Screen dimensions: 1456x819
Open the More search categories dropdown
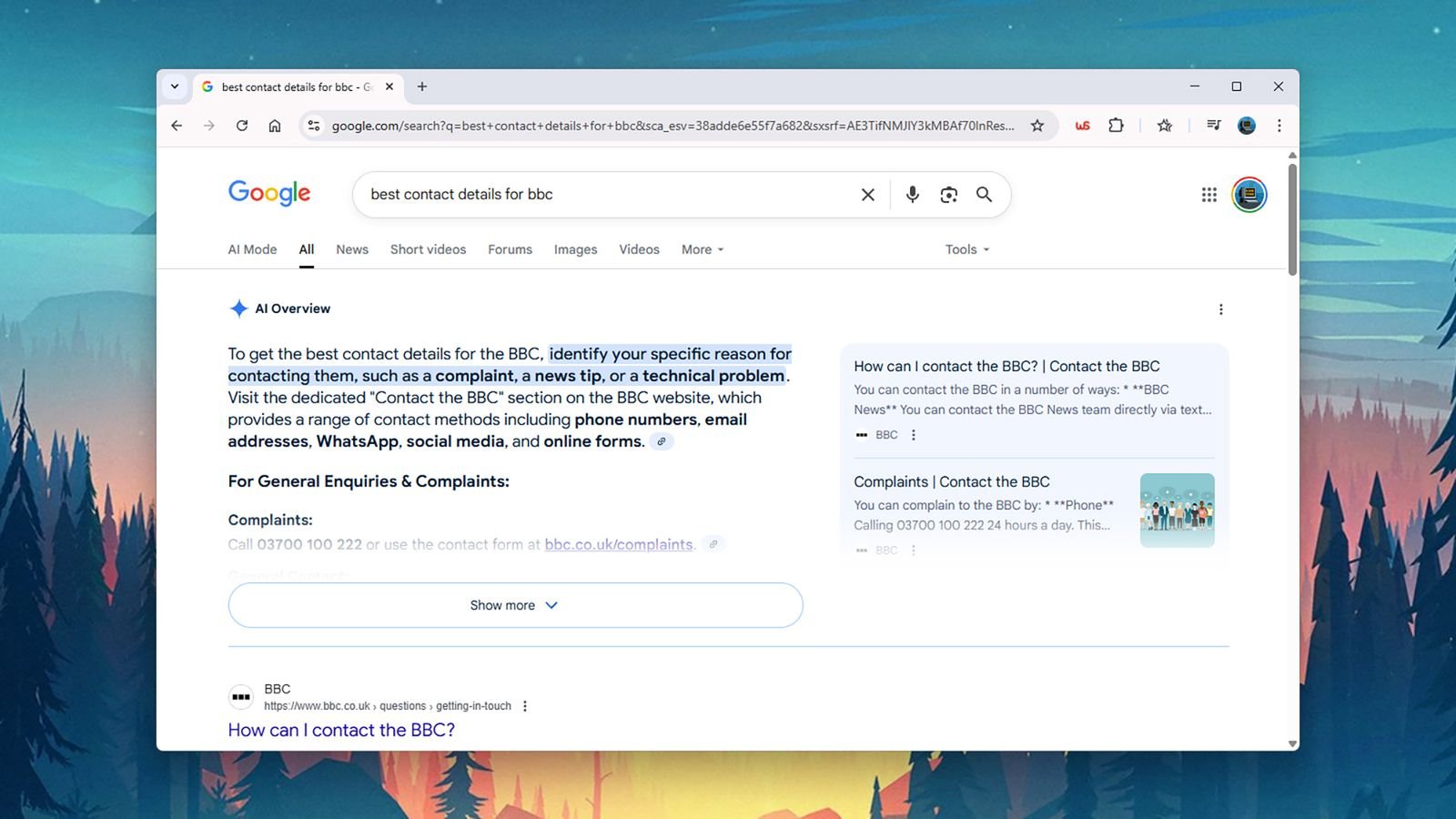(701, 249)
